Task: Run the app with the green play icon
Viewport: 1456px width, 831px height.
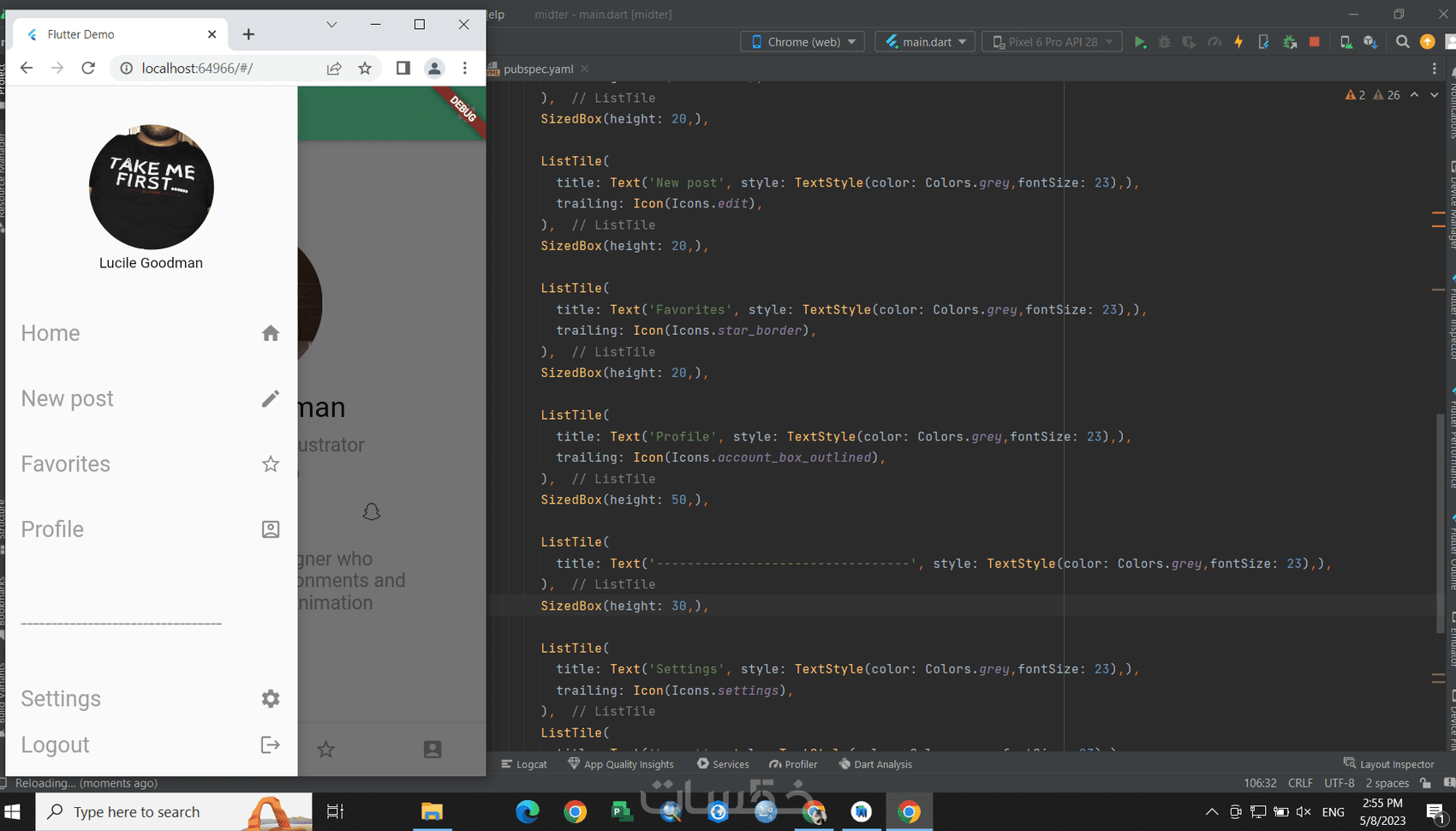Action: tap(1140, 42)
